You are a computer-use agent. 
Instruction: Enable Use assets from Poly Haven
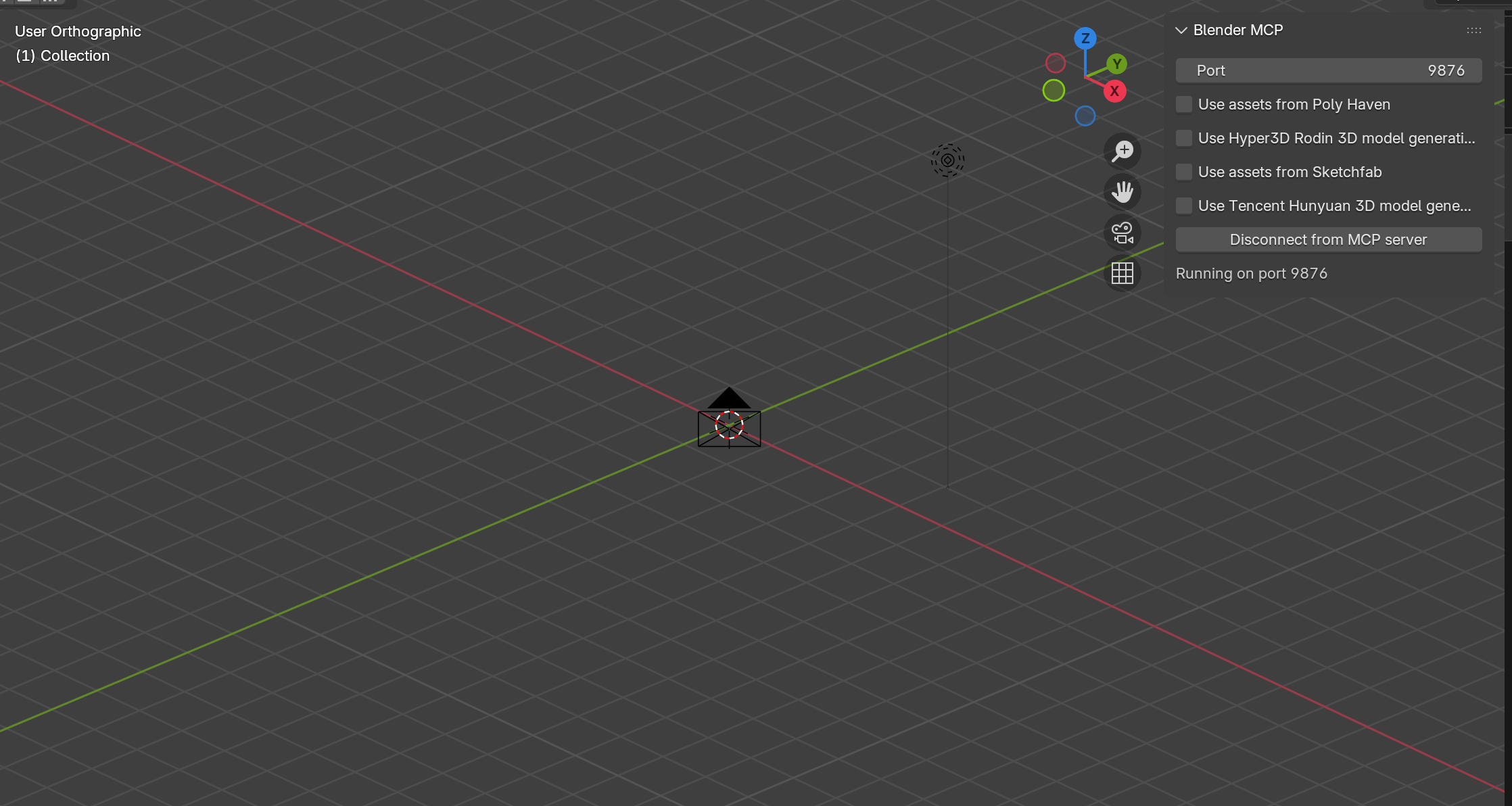tap(1184, 104)
